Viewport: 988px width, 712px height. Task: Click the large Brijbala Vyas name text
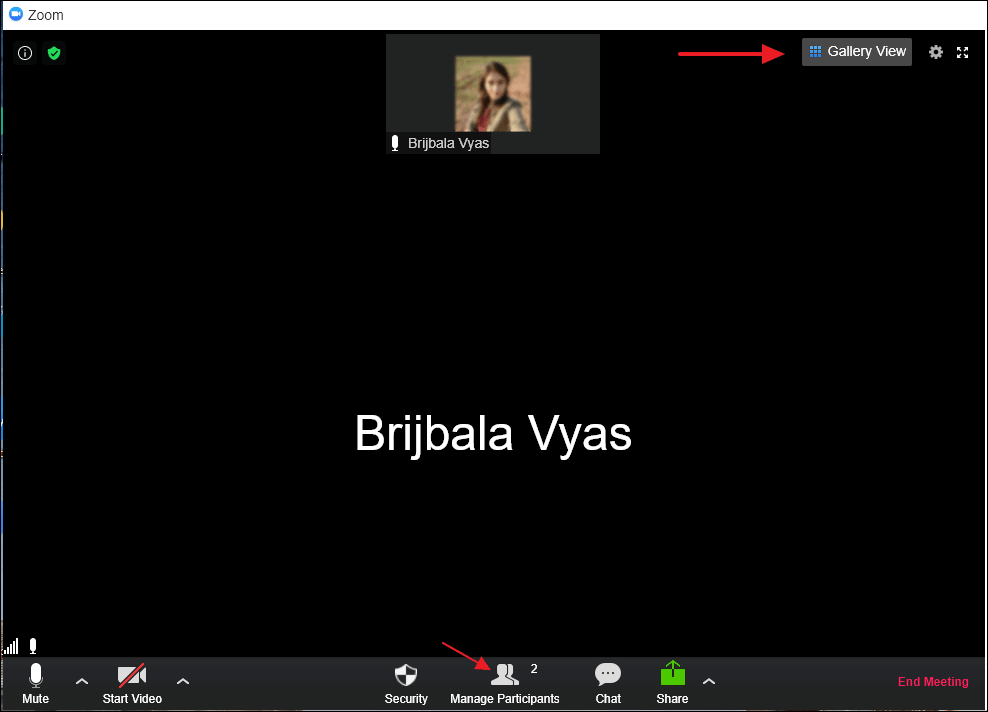pyautogui.click(x=493, y=434)
